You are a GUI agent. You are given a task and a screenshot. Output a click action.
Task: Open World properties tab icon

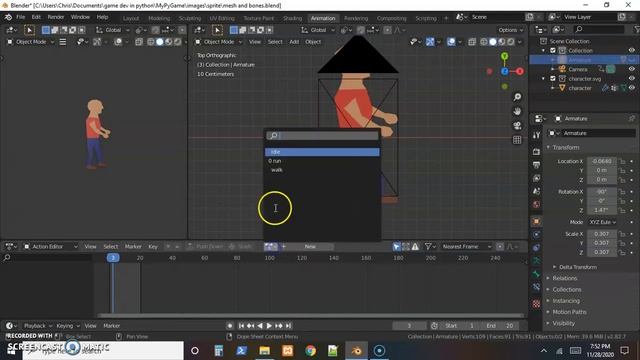[536, 204]
